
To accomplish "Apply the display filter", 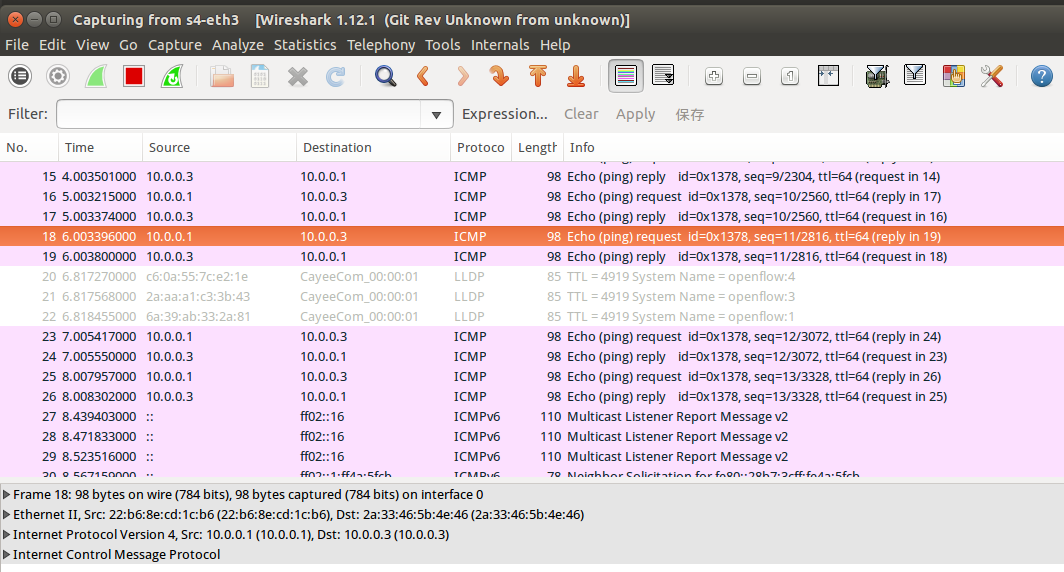I will click(635, 114).
